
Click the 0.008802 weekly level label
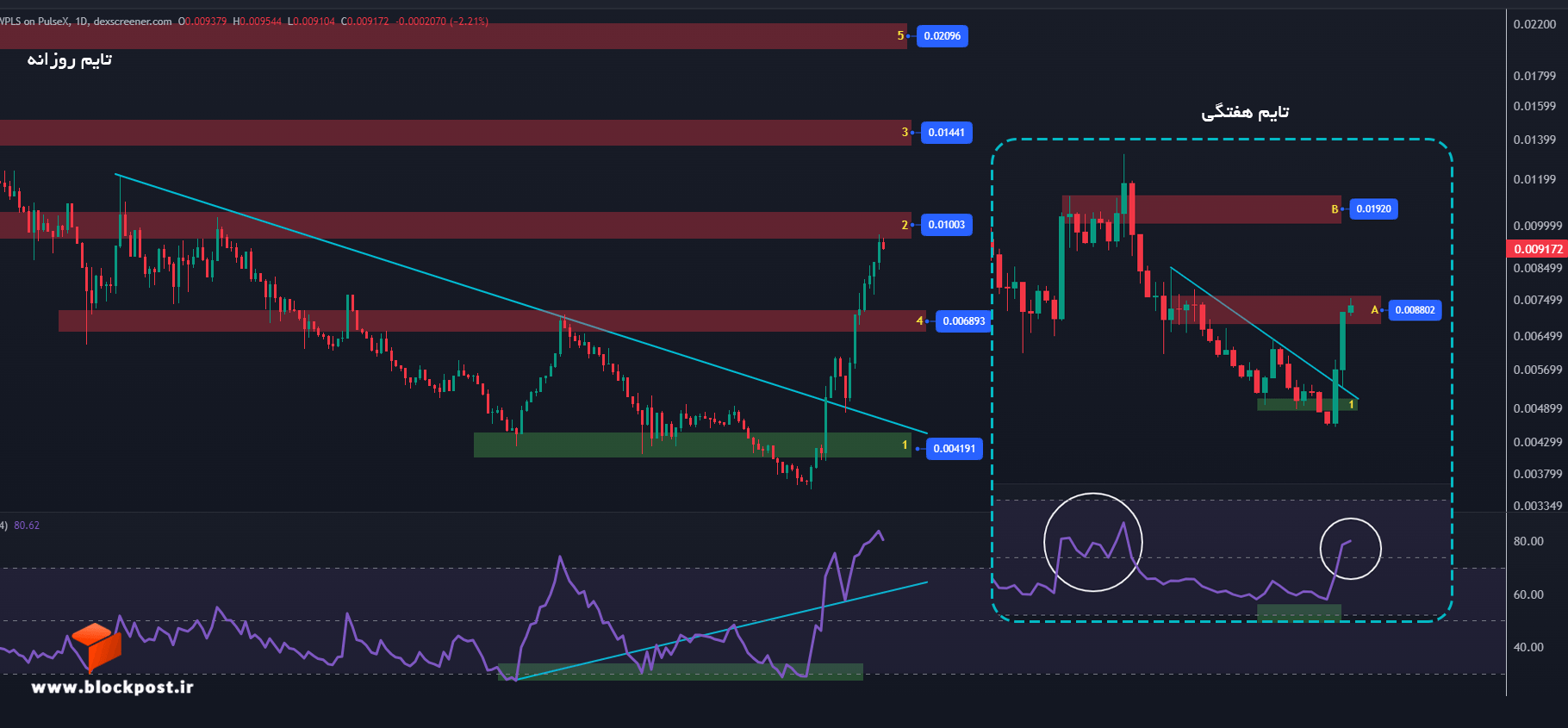[1415, 310]
